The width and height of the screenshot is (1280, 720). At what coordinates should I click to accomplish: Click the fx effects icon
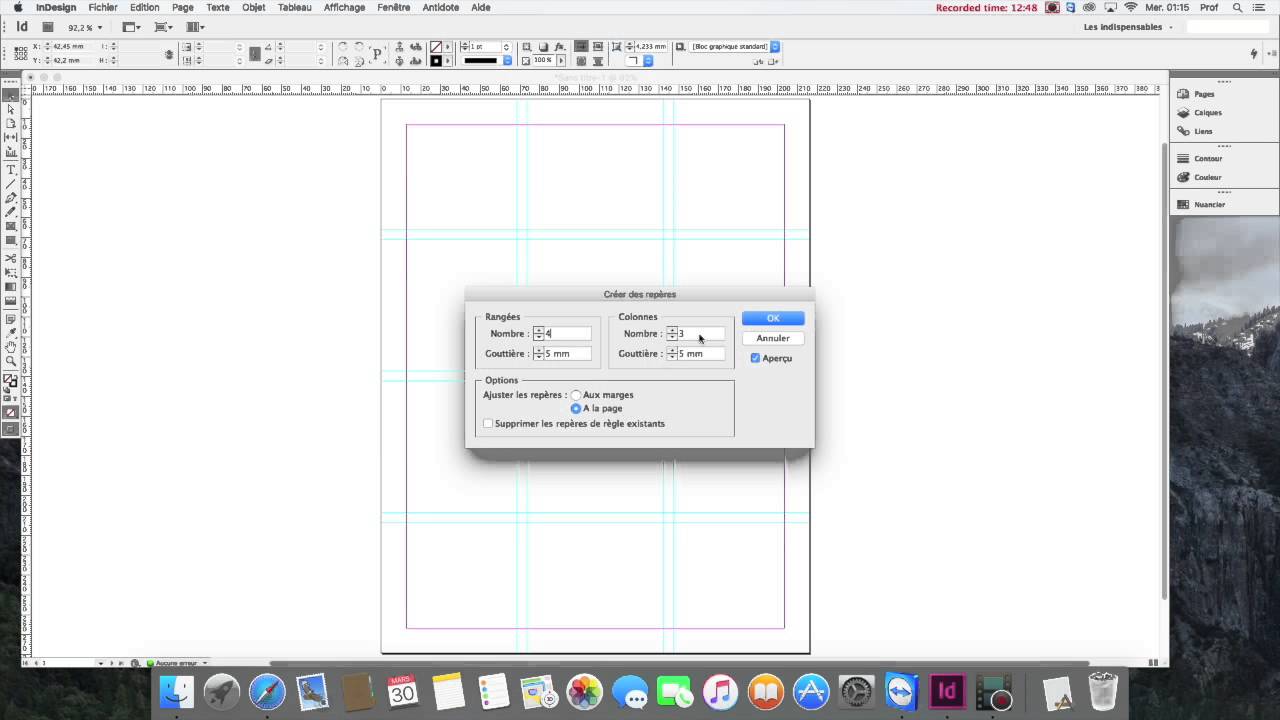click(560, 46)
